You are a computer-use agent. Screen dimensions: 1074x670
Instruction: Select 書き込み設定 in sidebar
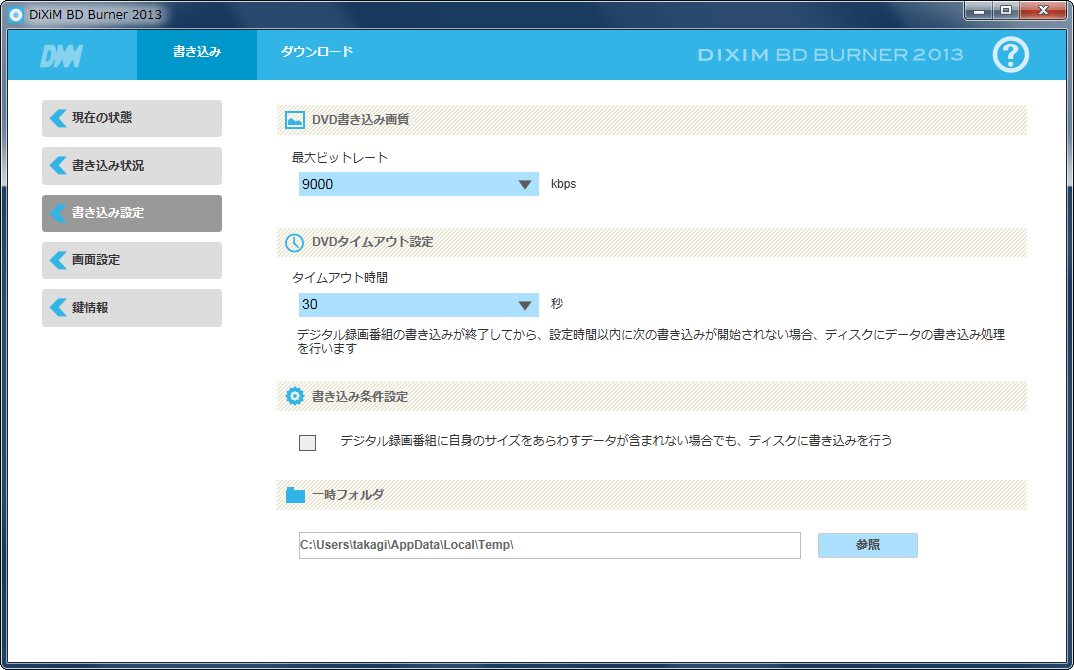click(x=132, y=213)
